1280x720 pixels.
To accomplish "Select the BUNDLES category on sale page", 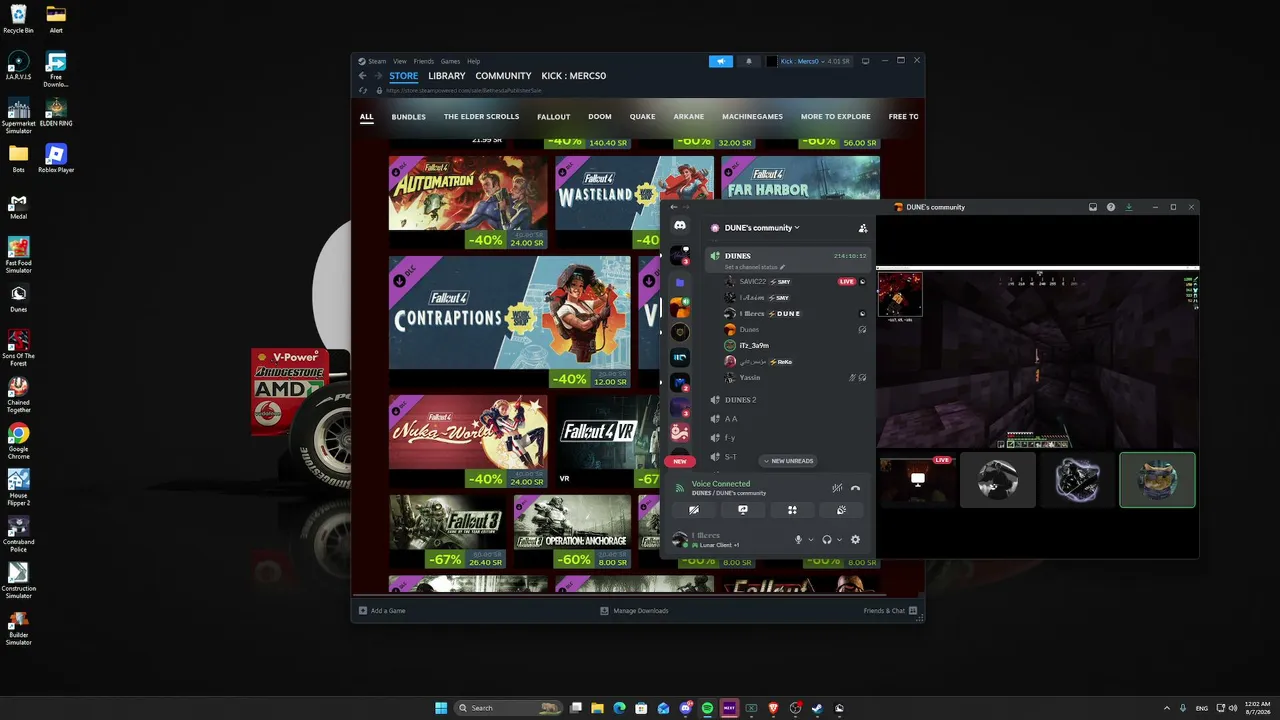I will [408, 117].
